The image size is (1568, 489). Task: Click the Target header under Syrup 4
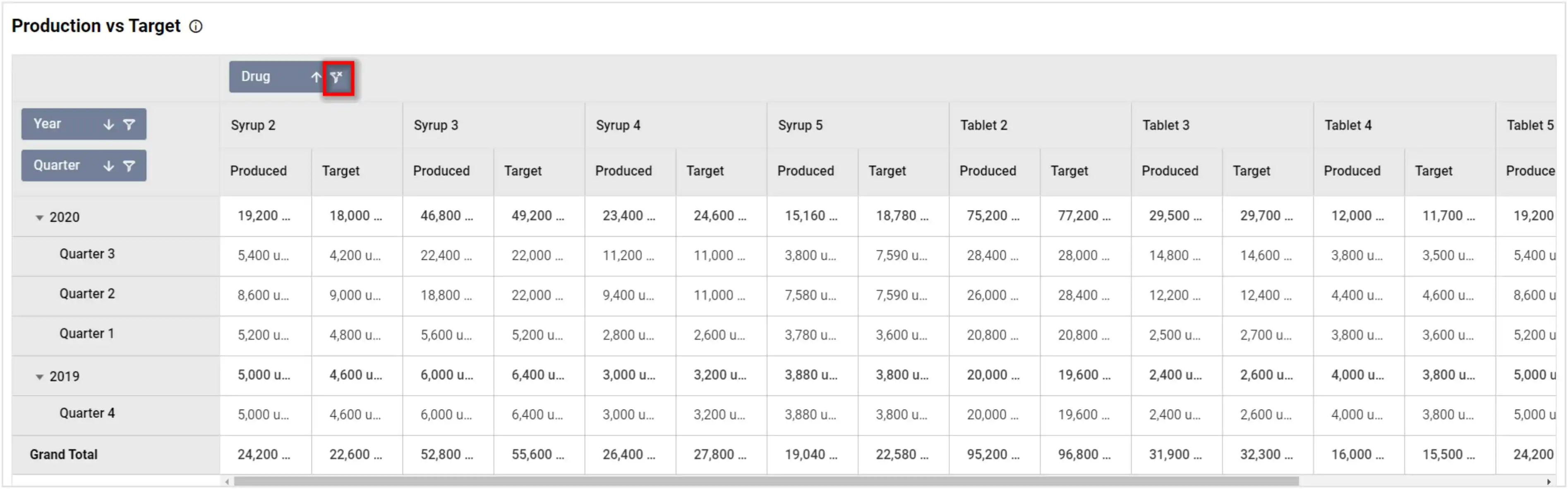[x=705, y=171]
